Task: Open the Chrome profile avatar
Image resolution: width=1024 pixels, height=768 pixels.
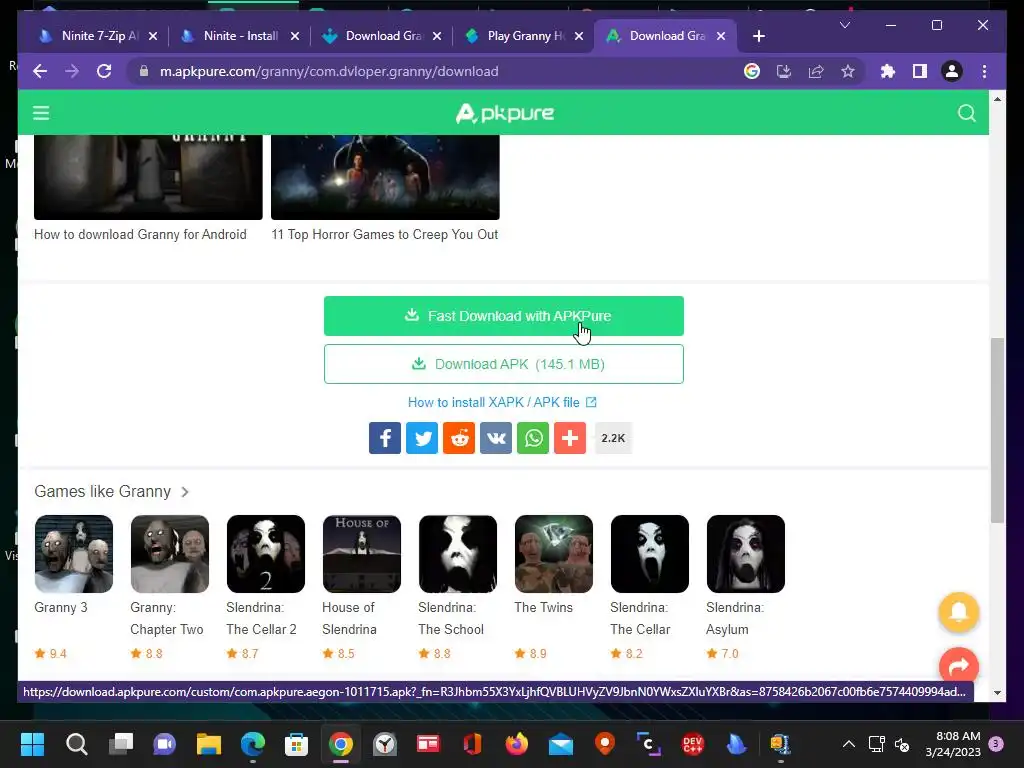Action: (x=952, y=71)
